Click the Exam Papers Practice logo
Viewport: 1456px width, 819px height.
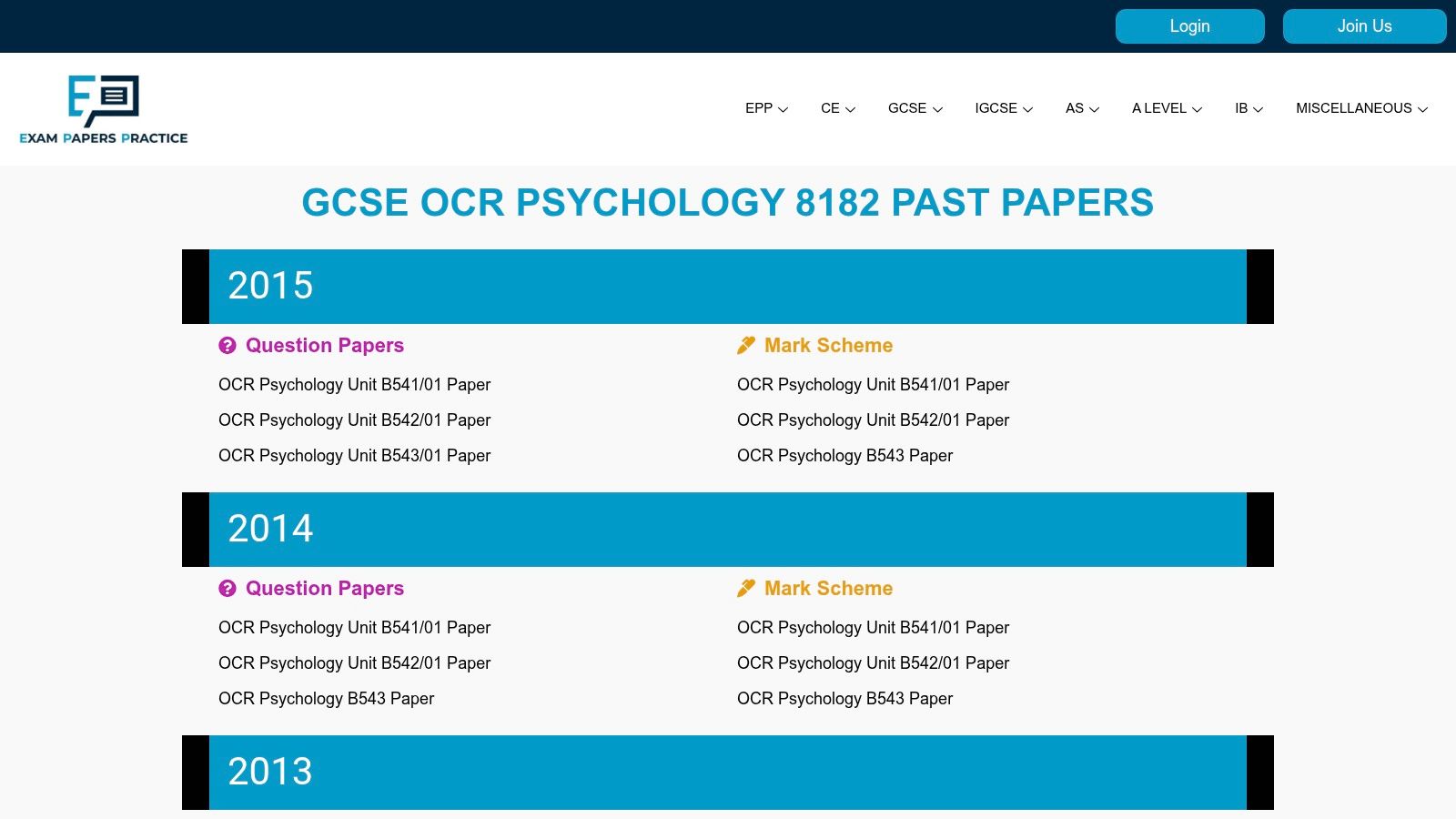pyautogui.click(x=104, y=109)
